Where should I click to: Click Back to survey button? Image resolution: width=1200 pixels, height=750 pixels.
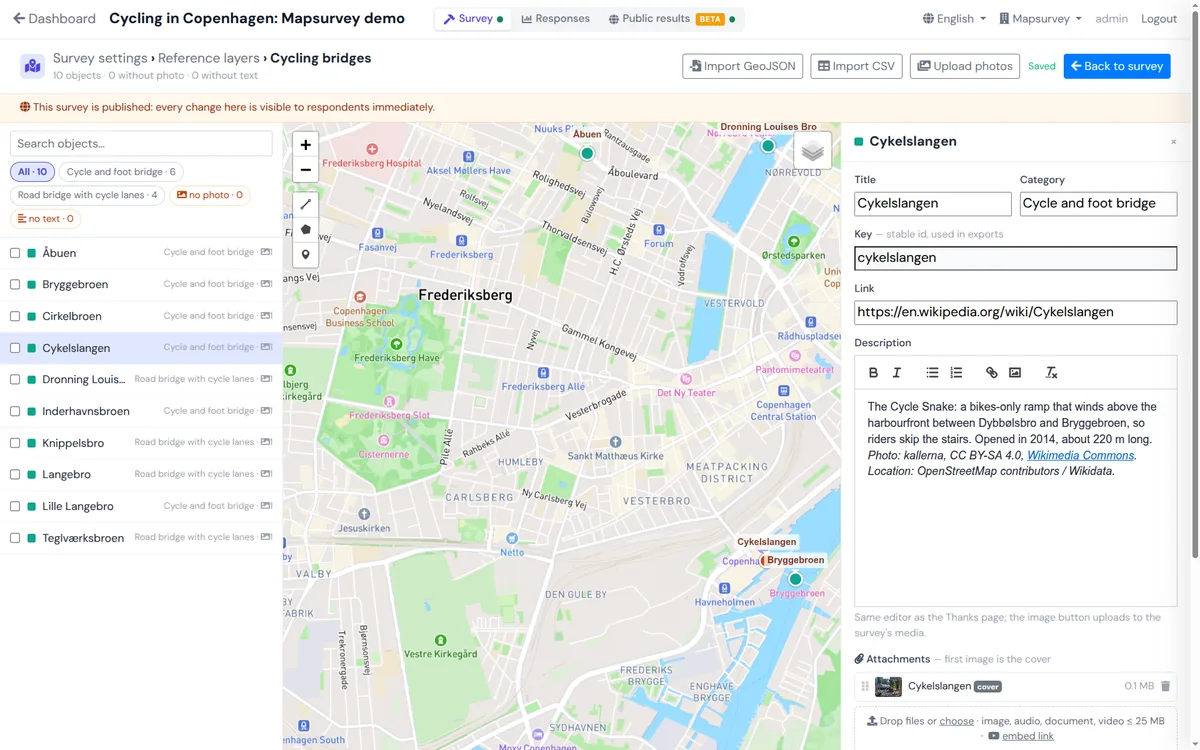(x=1117, y=66)
